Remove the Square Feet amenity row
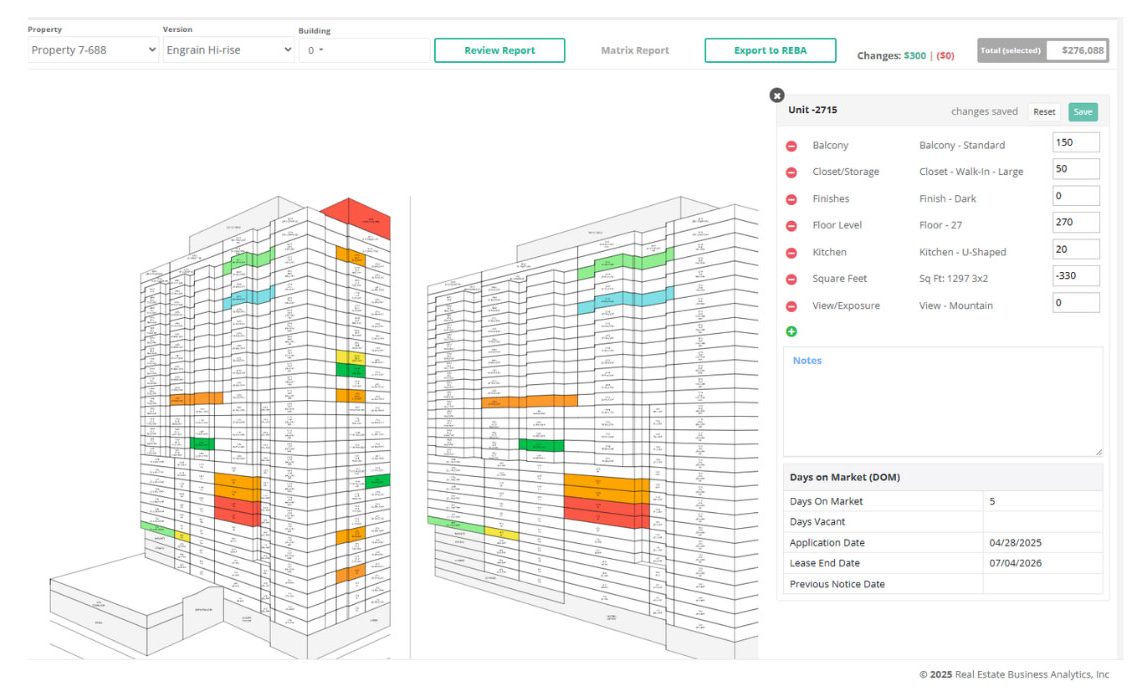 tap(791, 280)
